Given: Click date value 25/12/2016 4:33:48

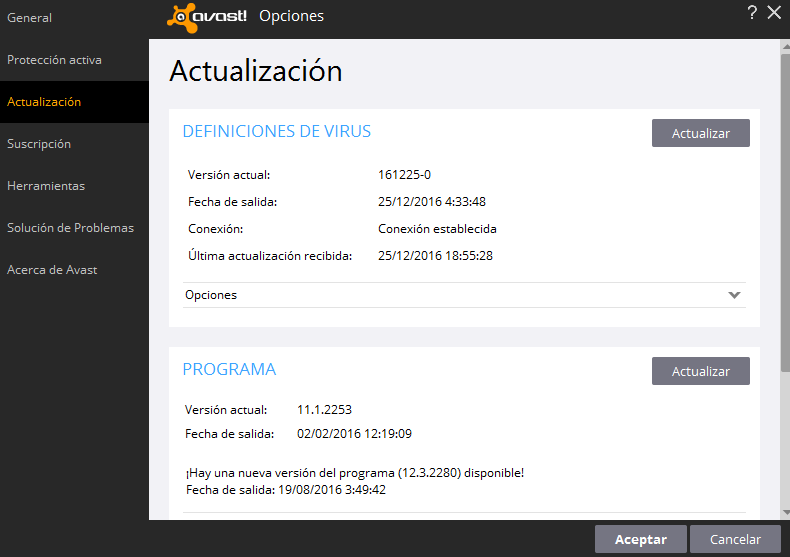Looking at the screenshot, I should pyautogui.click(x=432, y=202).
